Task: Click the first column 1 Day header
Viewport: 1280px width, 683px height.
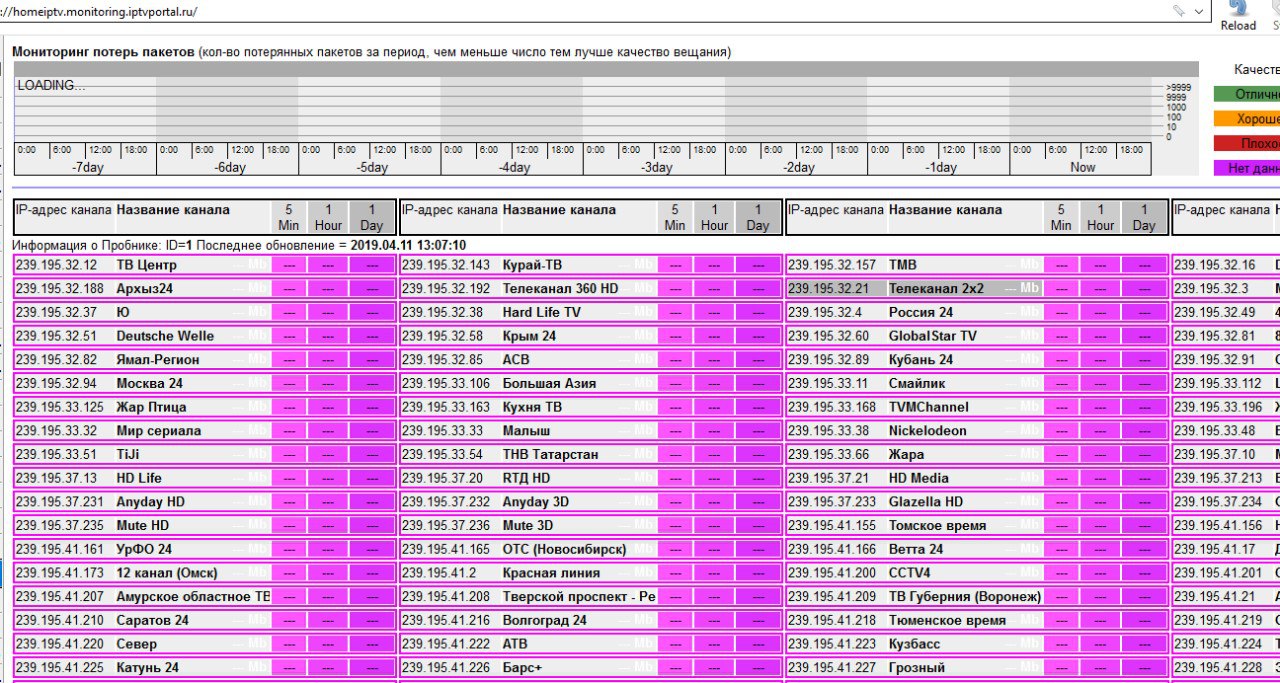Action: pyautogui.click(x=371, y=217)
